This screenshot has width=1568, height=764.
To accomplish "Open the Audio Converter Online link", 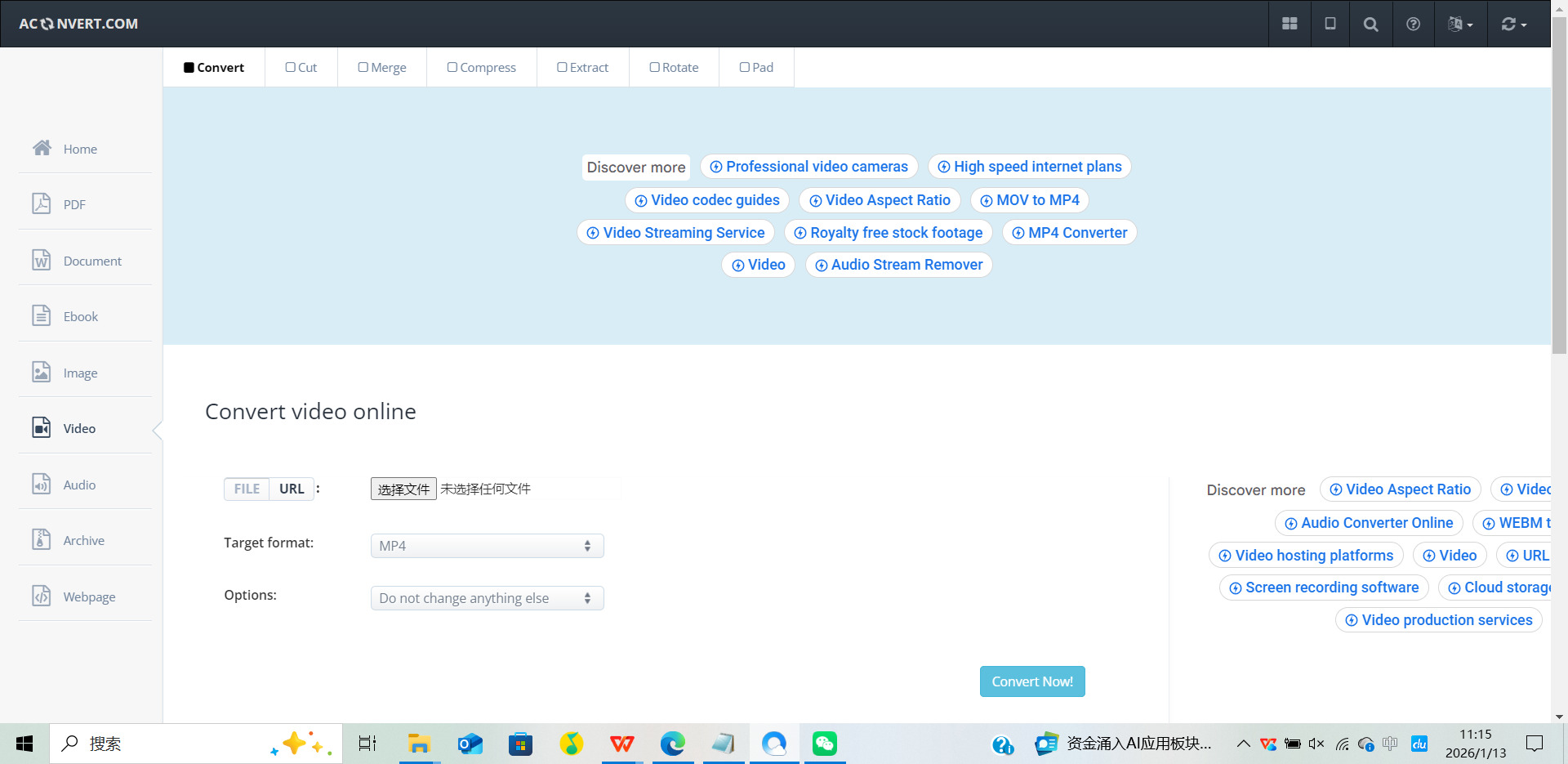I will [1370, 523].
